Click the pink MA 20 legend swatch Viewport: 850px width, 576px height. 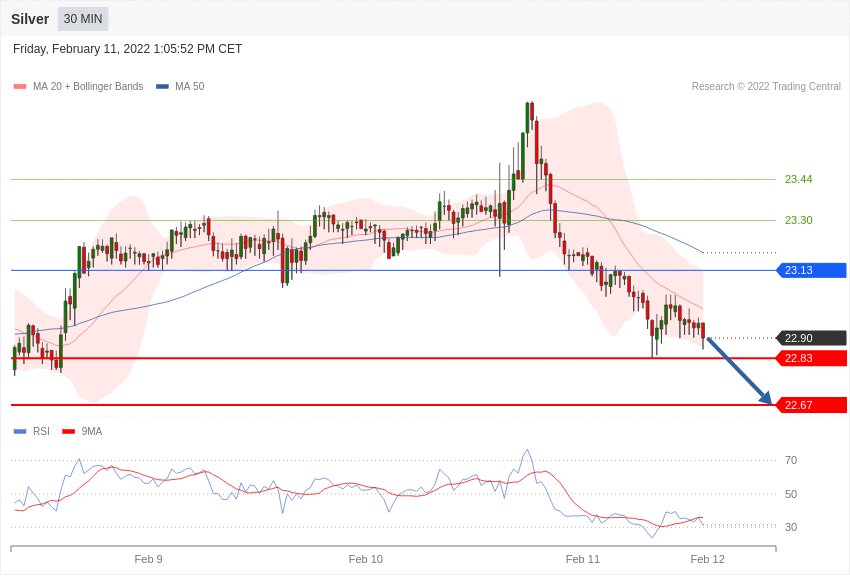point(20,86)
